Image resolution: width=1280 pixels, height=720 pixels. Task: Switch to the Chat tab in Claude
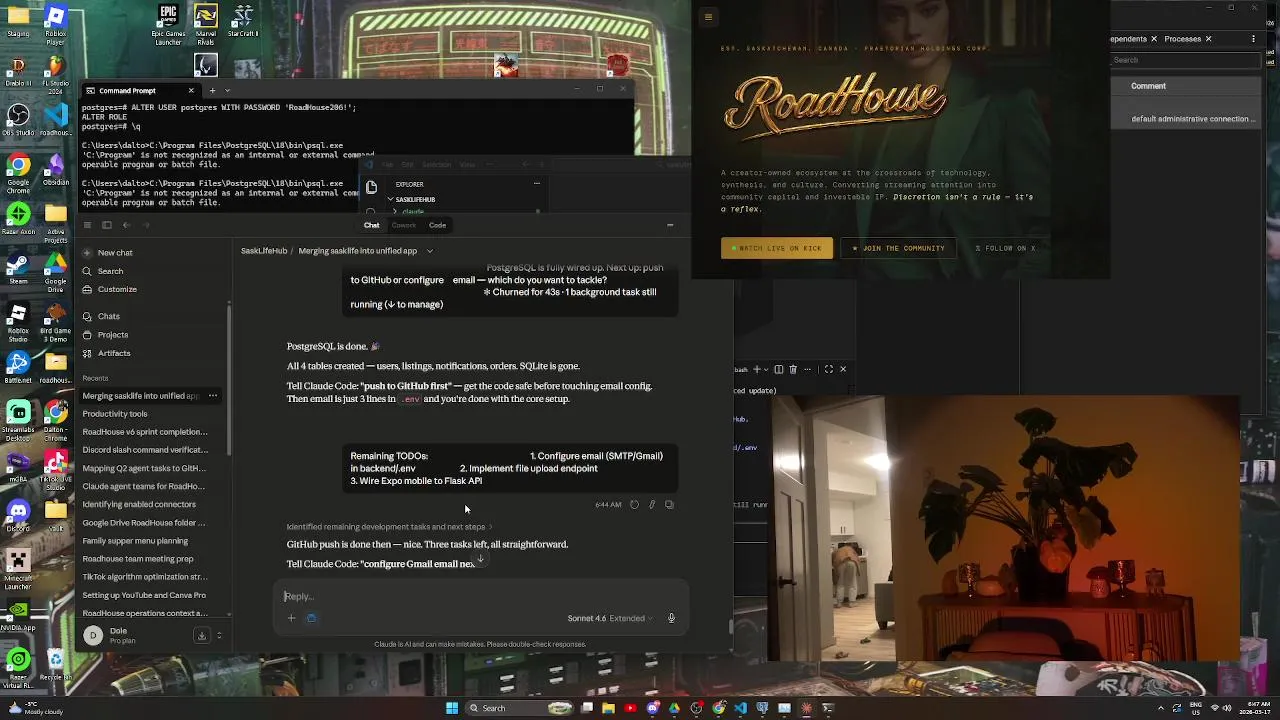coord(371,225)
